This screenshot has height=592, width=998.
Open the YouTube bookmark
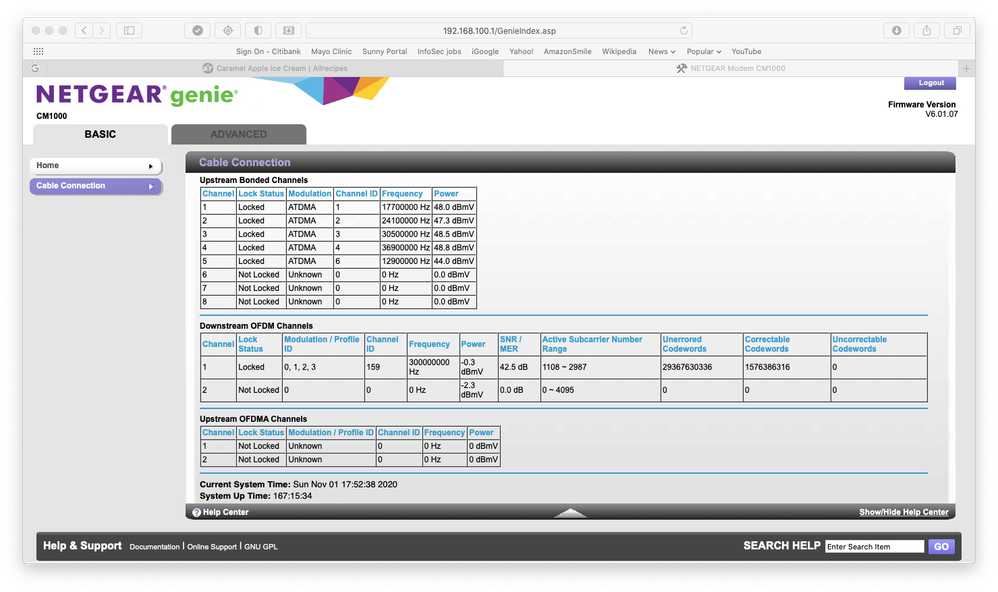point(746,52)
